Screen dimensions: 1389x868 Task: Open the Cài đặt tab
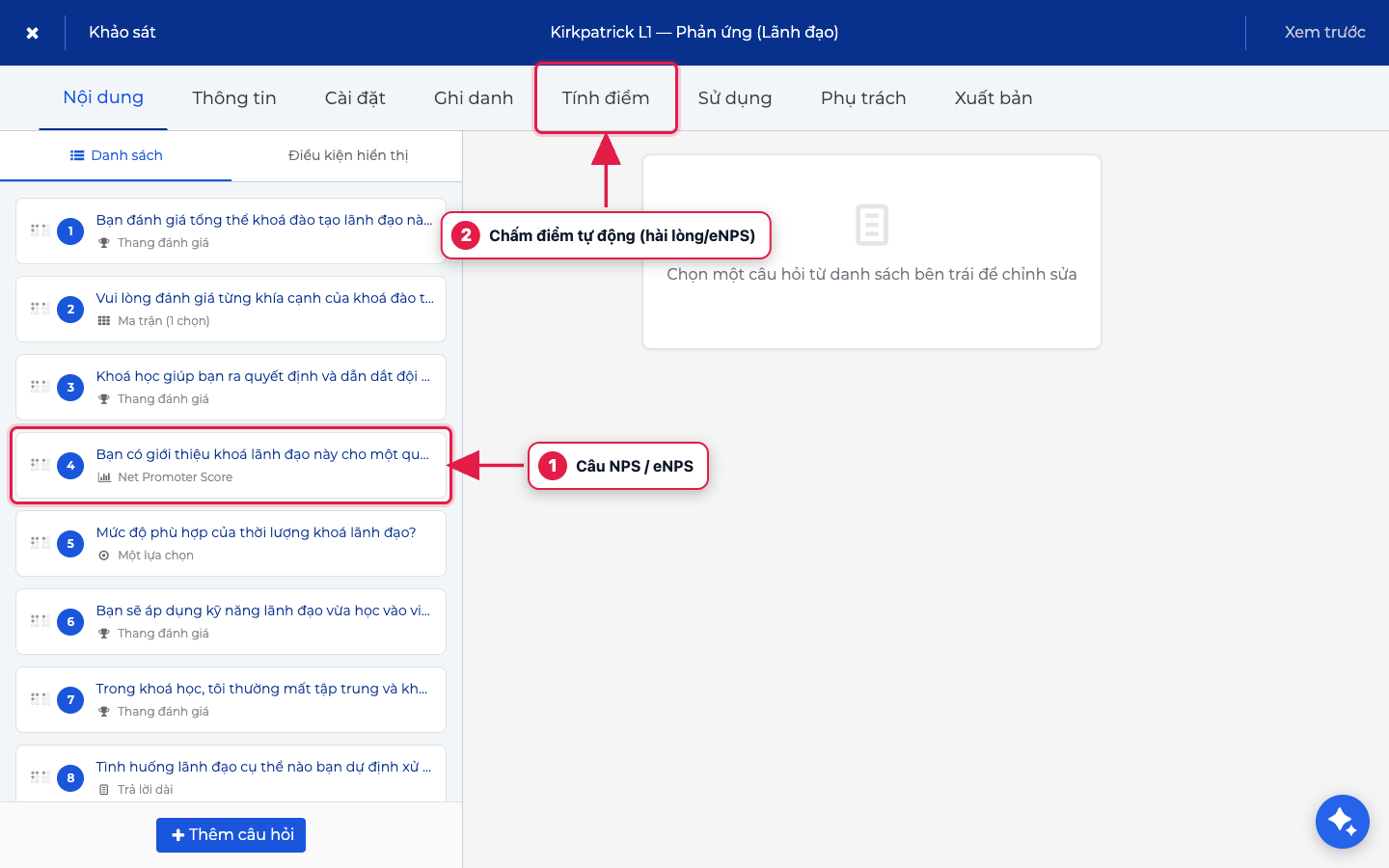(355, 97)
